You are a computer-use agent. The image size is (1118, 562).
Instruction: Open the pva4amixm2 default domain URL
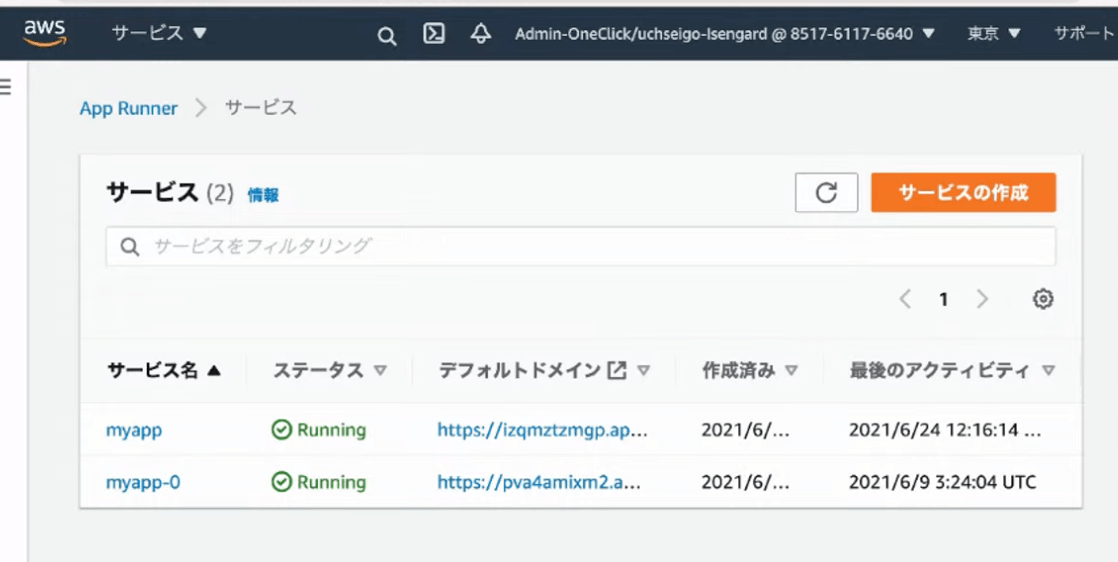(539, 482)
